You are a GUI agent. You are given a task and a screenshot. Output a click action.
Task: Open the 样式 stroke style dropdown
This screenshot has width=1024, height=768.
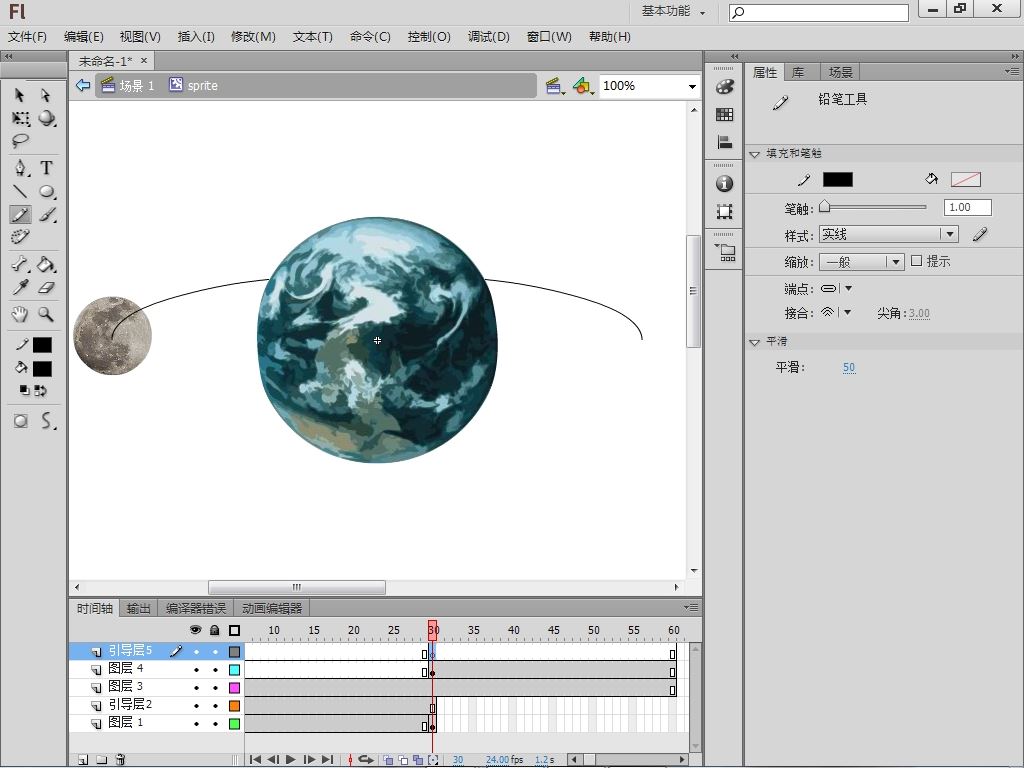888,234
